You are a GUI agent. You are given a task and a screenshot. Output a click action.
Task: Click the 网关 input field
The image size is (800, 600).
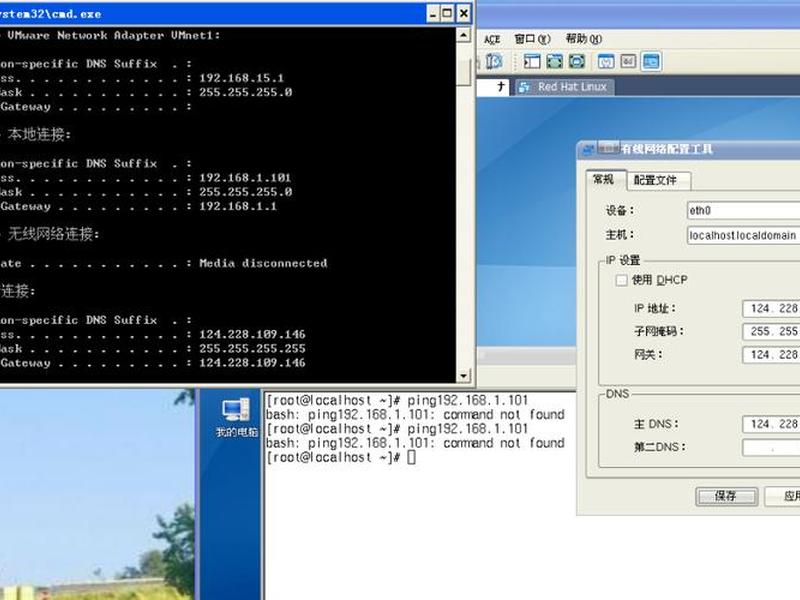(771, 355)
